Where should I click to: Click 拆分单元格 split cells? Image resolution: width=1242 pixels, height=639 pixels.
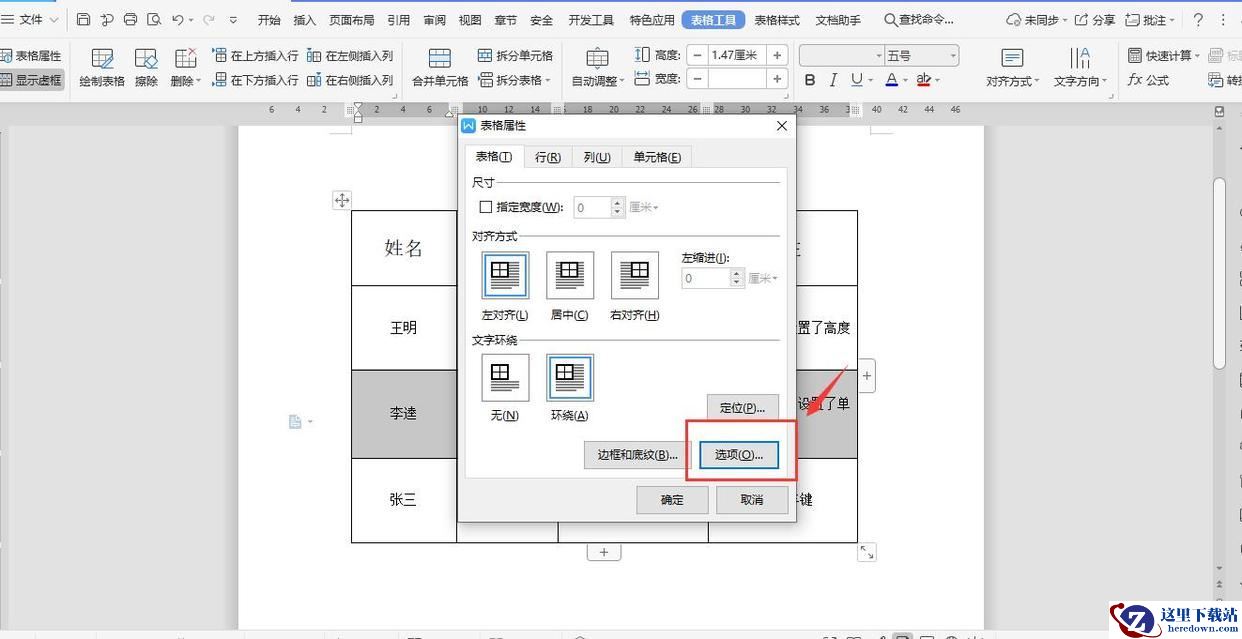[515, 56]
